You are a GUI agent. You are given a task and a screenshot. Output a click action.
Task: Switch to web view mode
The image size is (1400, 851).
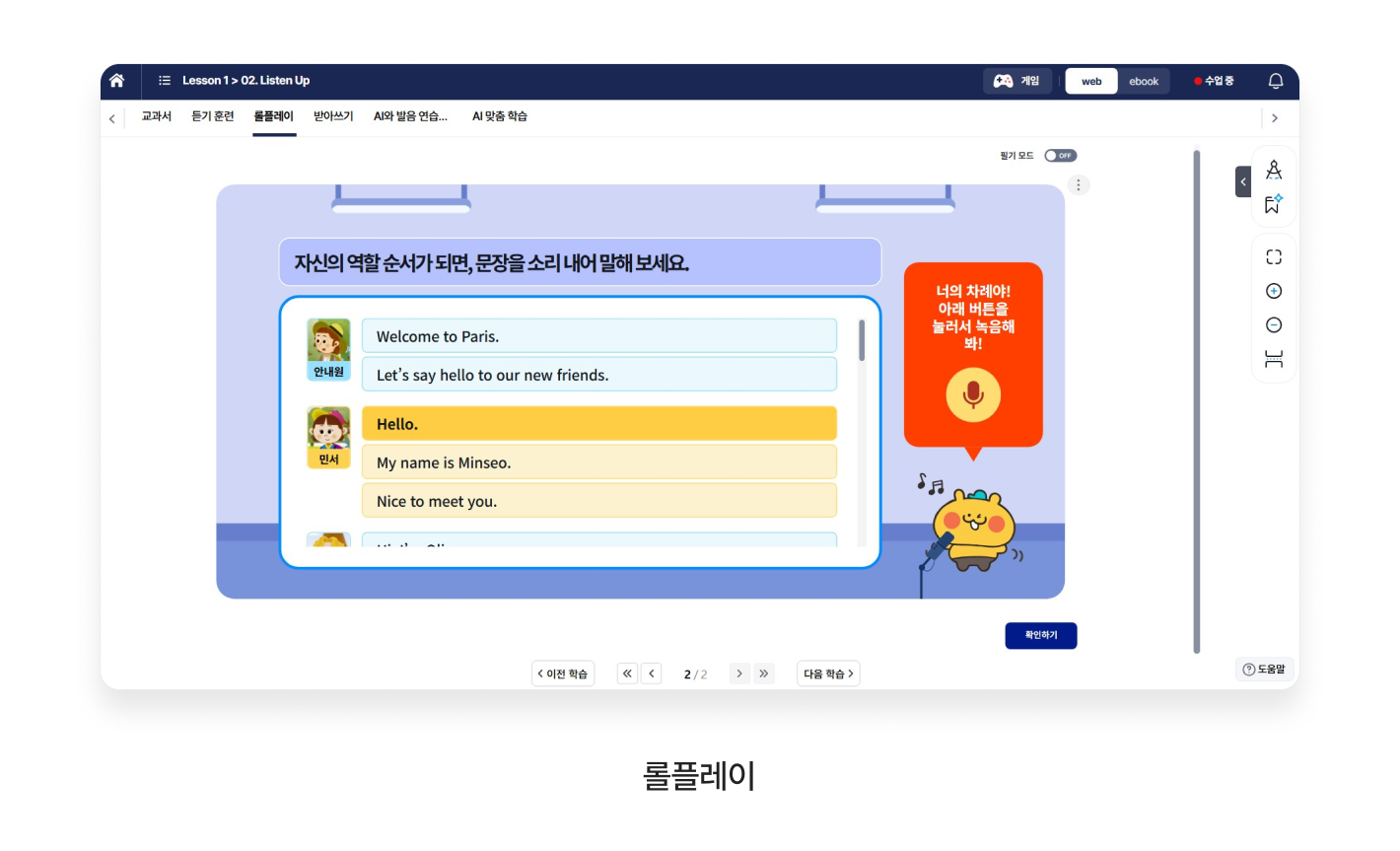tap(1091, 81)
